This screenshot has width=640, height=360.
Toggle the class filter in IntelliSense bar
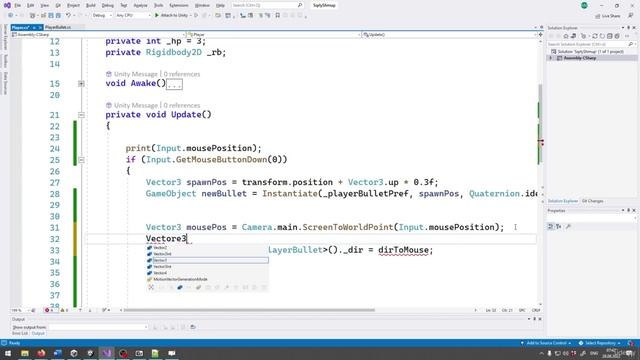click(x=180, y=287)
